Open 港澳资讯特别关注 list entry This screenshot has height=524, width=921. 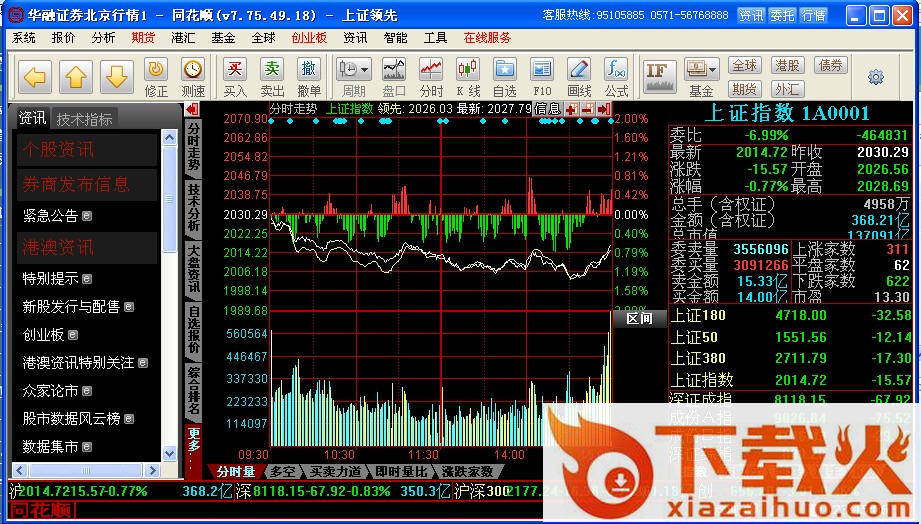pyautogui.click(x=85, y=363)
